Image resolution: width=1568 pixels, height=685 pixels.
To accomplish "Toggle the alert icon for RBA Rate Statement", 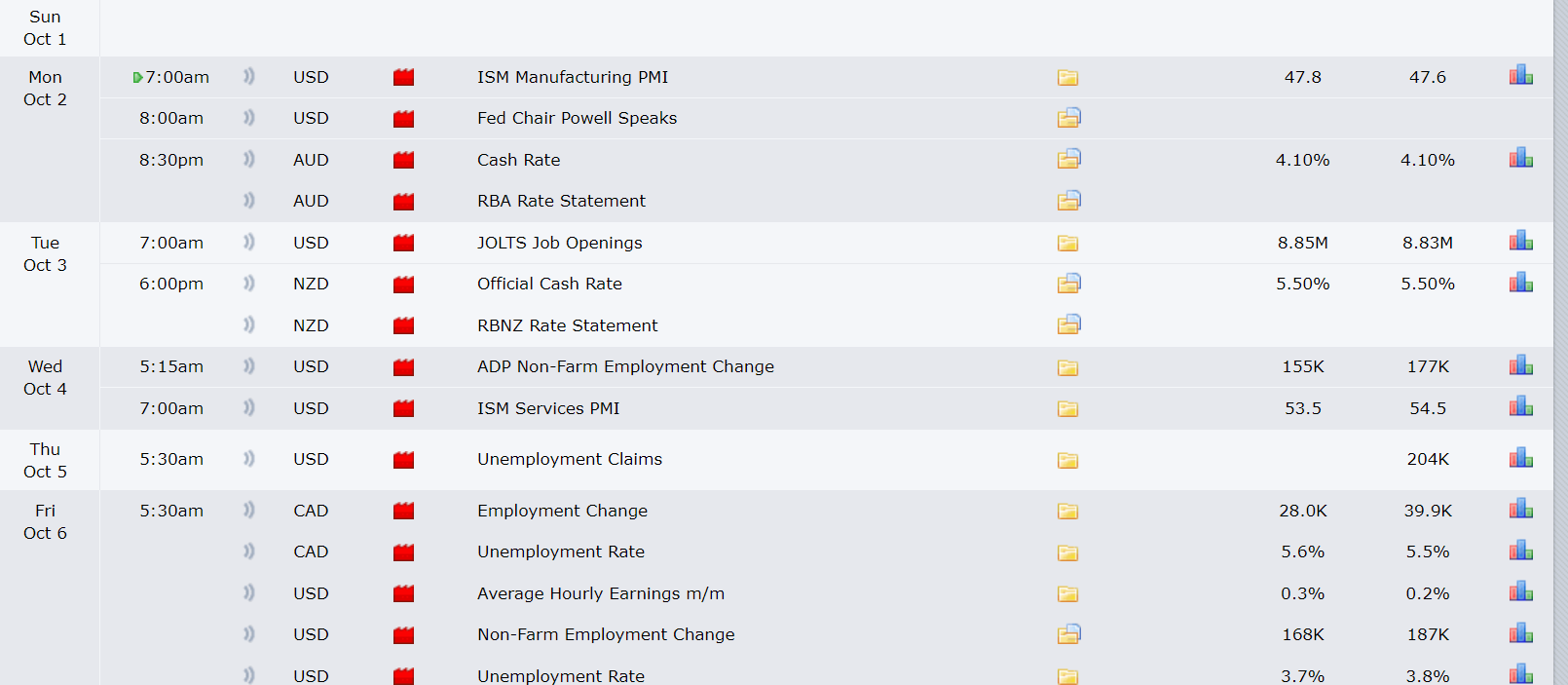I will tap(248, 201).
